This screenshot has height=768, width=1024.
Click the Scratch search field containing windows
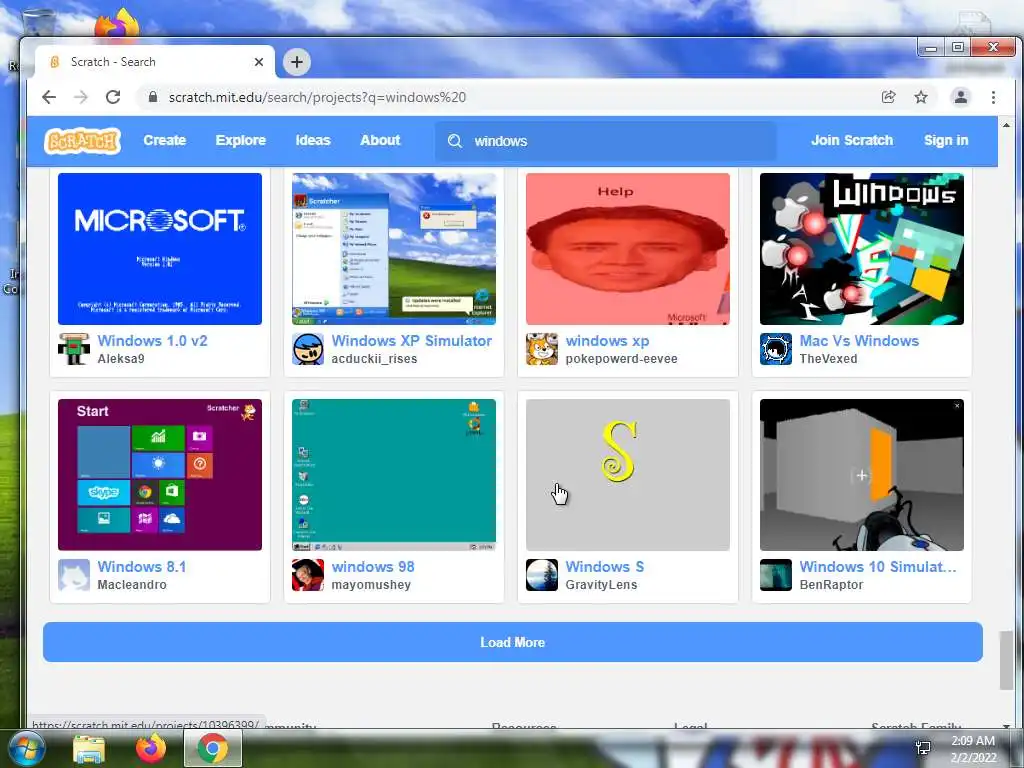tap(605, 141)
